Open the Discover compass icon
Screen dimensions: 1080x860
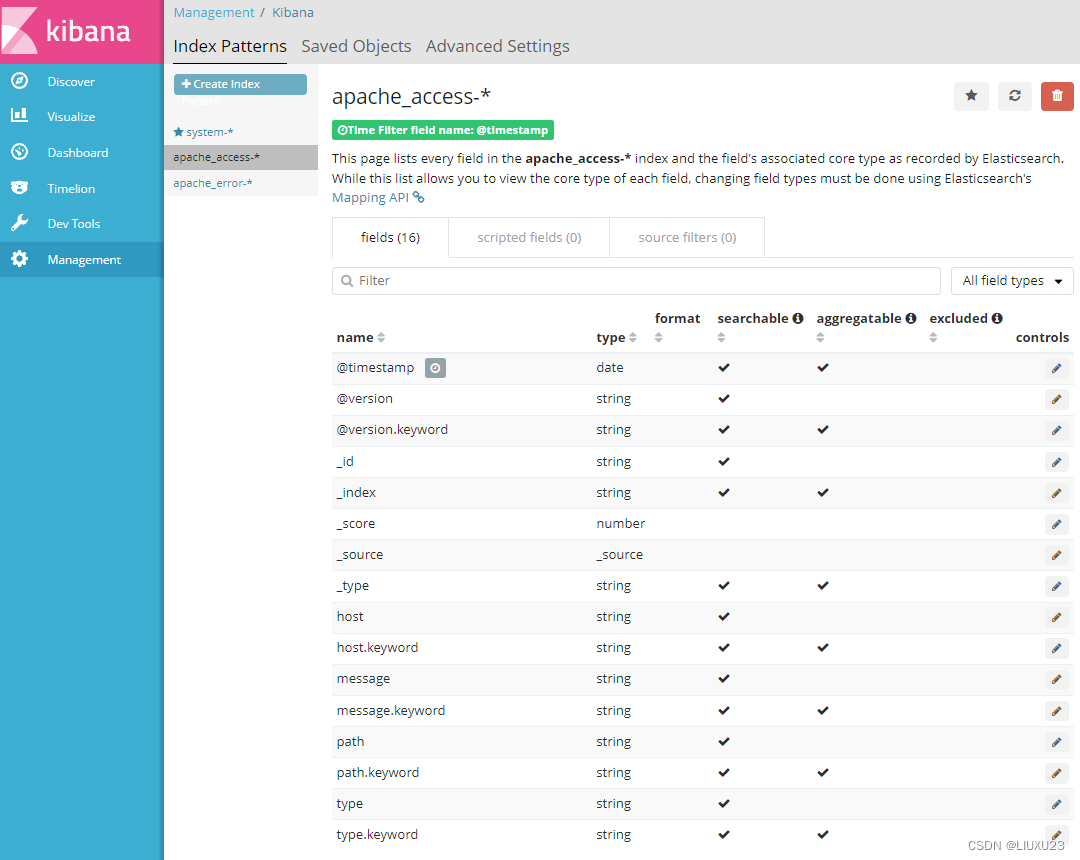20,81
